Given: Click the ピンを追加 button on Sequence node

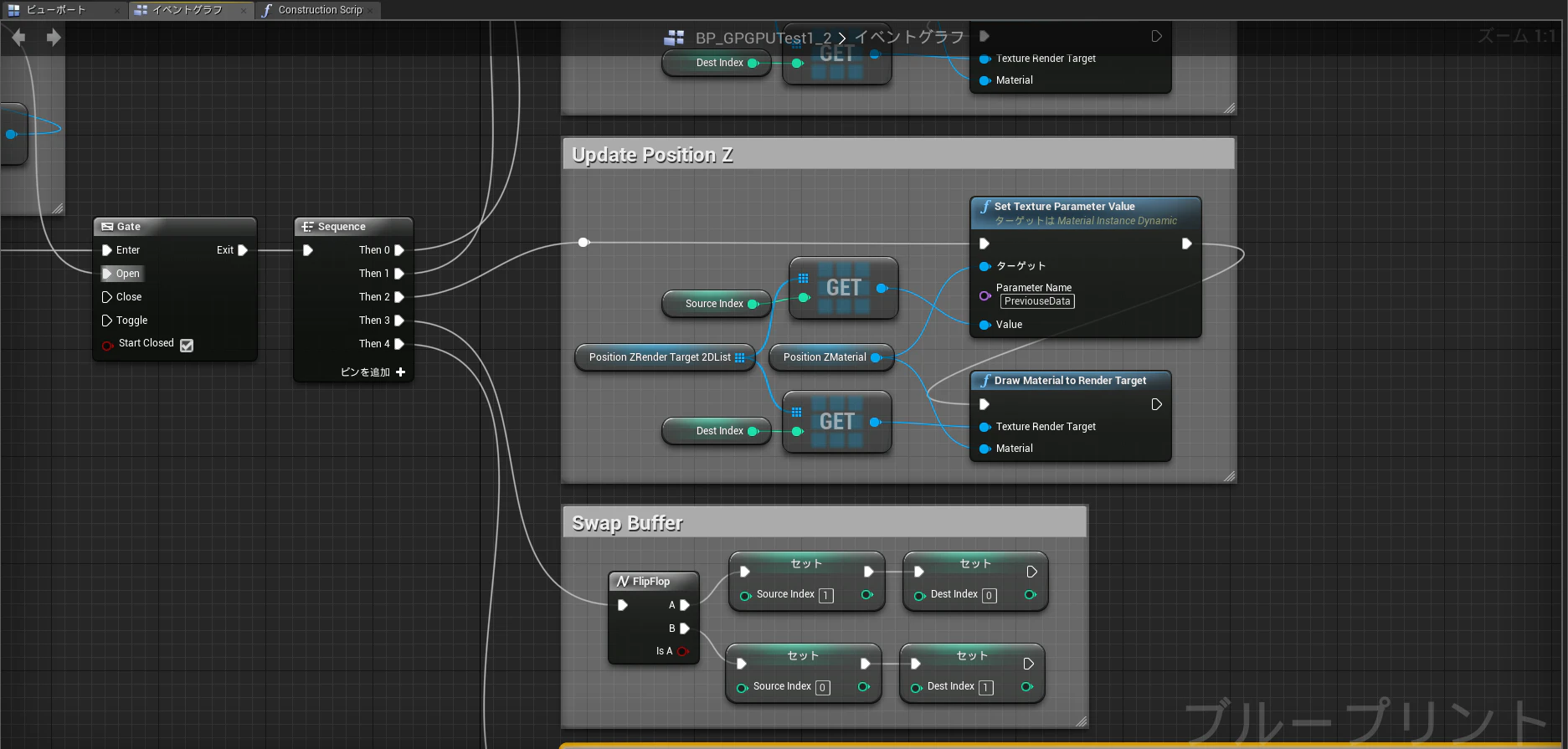Looking at the screenshot, I should 373,372.
